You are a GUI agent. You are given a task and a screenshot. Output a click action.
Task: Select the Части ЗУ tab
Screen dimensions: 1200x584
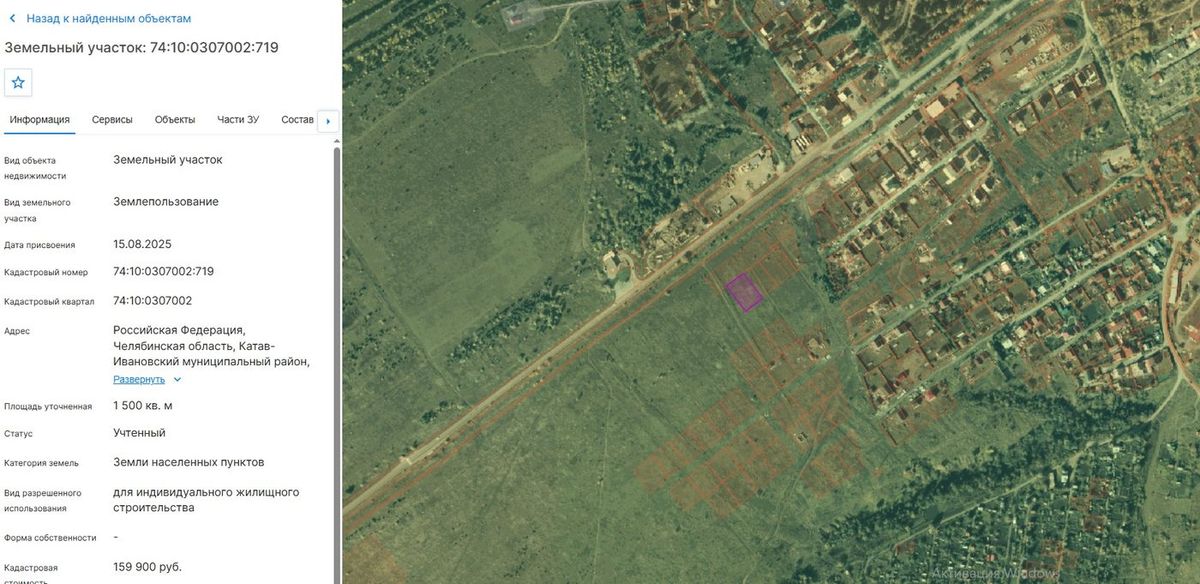point(238,120)
